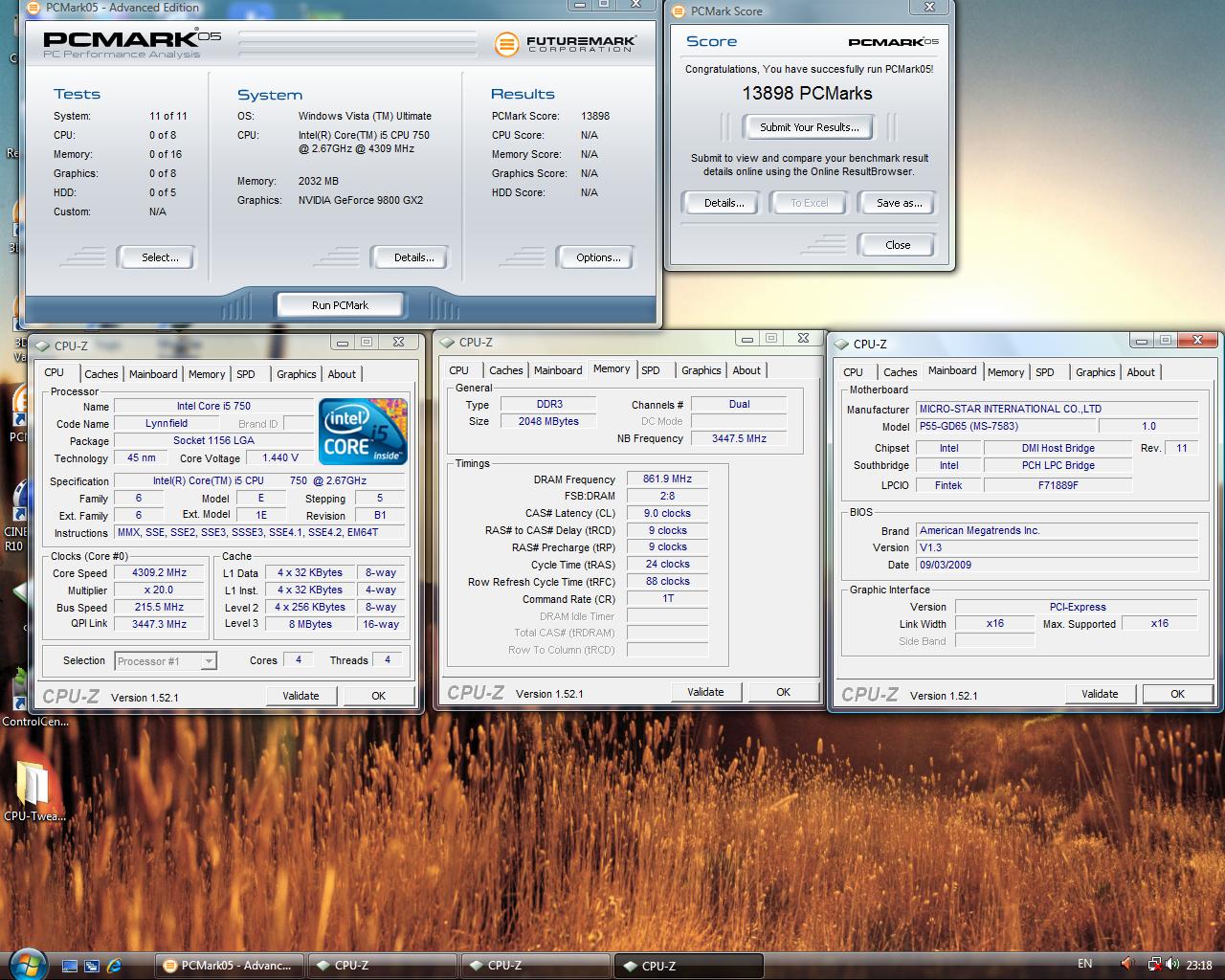The width and height of the screenshot is (1225, 980).
Task: Click the 23:18 taskbar clock
Action: (x=1199, y=966)
